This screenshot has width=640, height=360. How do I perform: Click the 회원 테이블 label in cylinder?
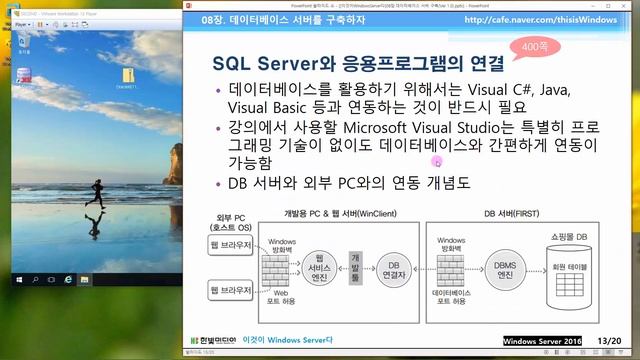tap(570, 267)
